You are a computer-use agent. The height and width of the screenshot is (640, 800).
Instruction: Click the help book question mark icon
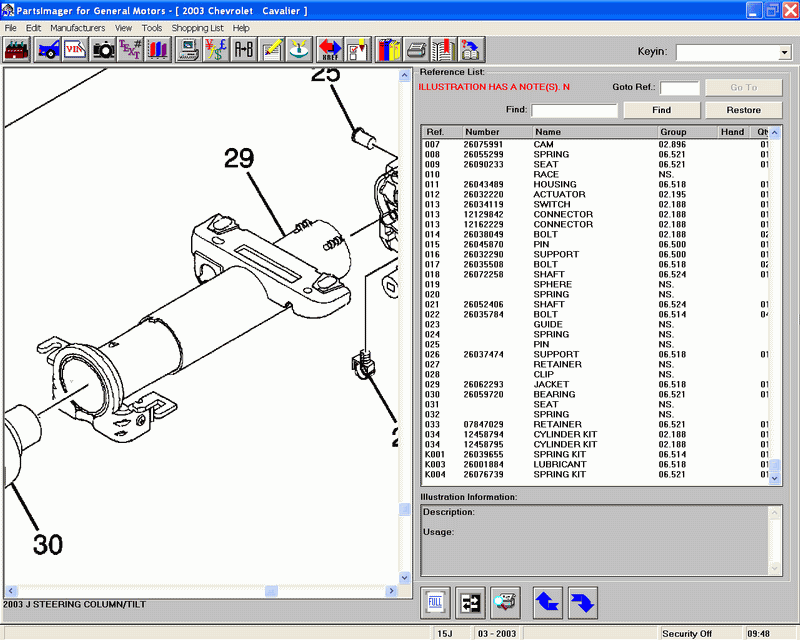click(471, 50)
